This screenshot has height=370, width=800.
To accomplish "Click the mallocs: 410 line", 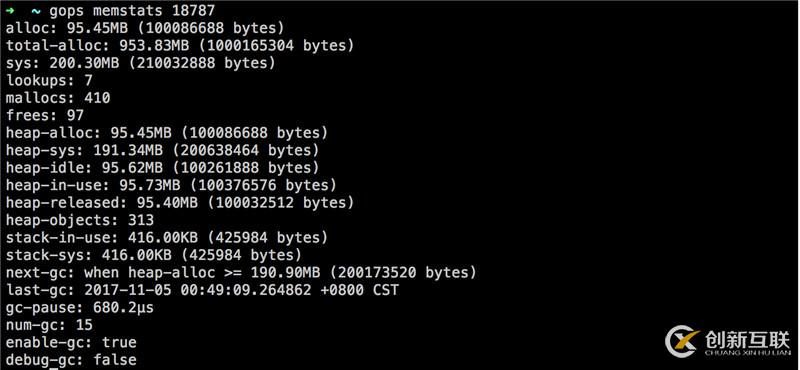I will pos(58,97).
